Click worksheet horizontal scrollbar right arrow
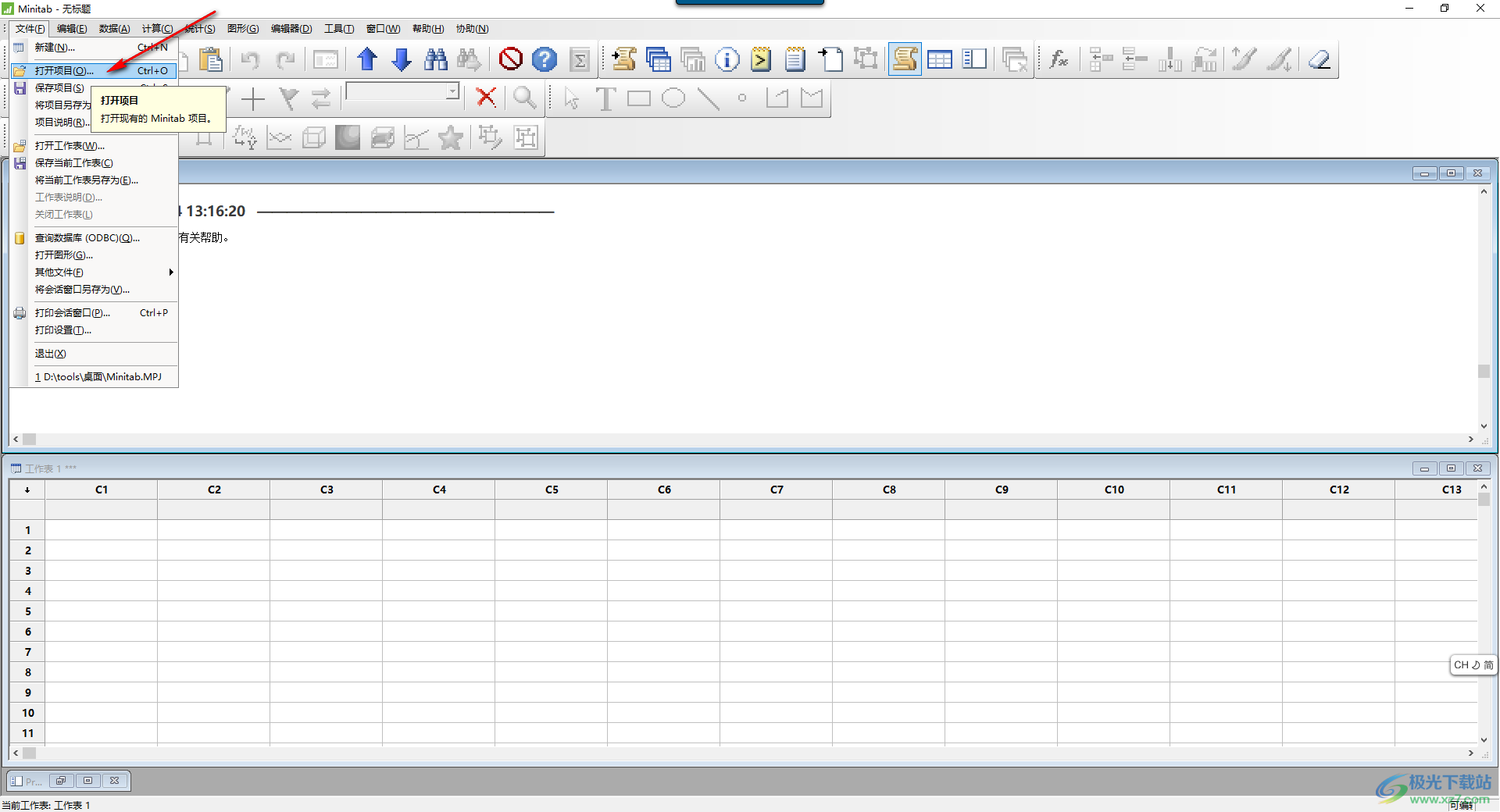Screen dimensions: 1500x812 (x=1471, y=753)
